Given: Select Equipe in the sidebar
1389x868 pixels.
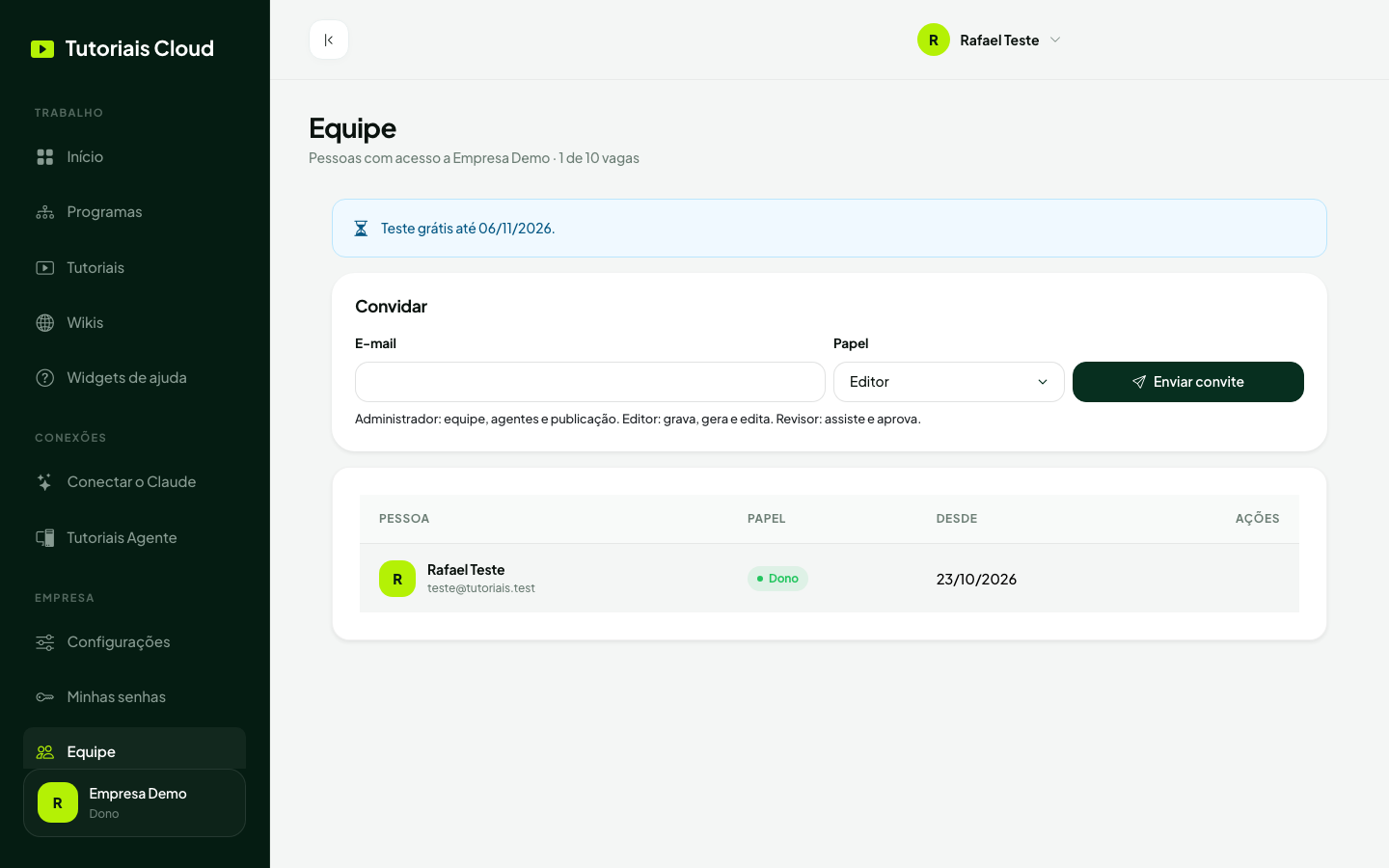Looking at the screenshot, I should (x=134, y=749).
